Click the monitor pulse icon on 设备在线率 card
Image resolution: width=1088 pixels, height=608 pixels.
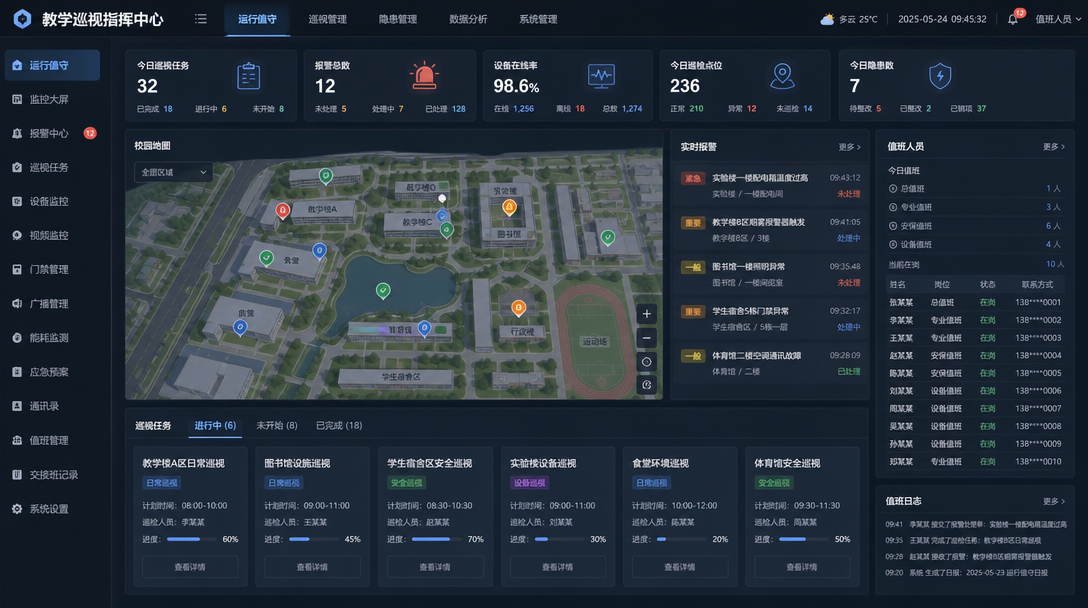tap(602, 76)
